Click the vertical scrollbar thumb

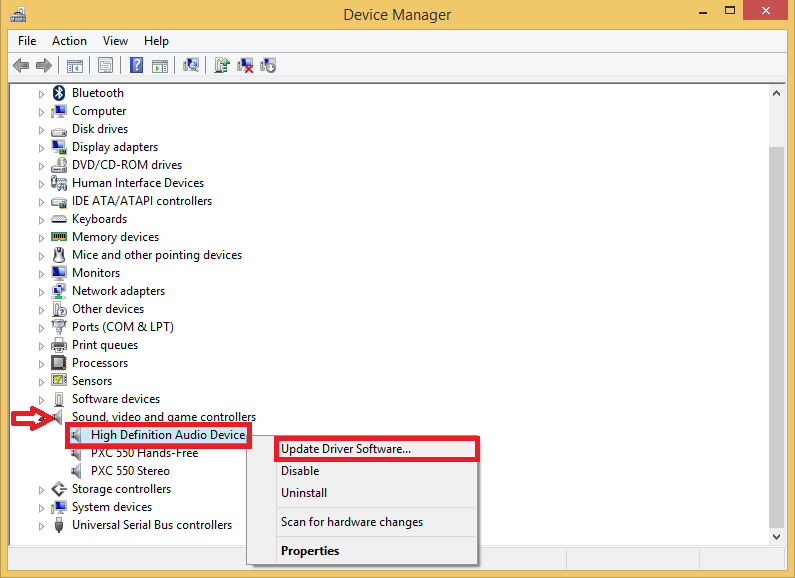click(x=776, y=337)
